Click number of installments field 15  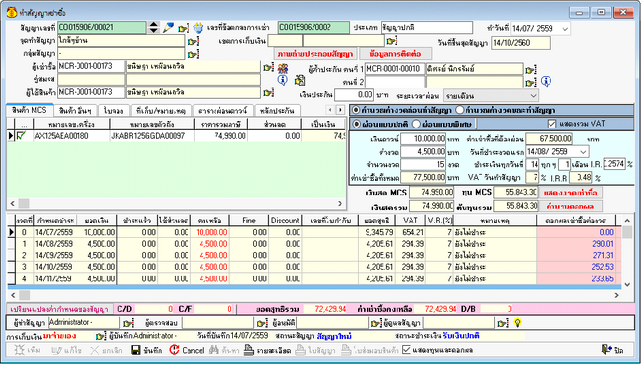423,165
